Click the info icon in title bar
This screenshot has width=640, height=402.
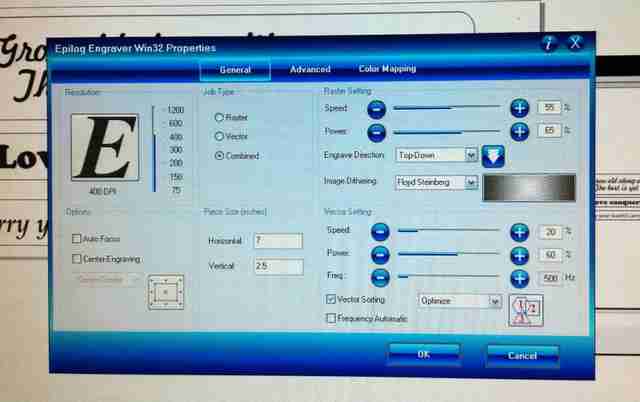click(x=549, y=42)
